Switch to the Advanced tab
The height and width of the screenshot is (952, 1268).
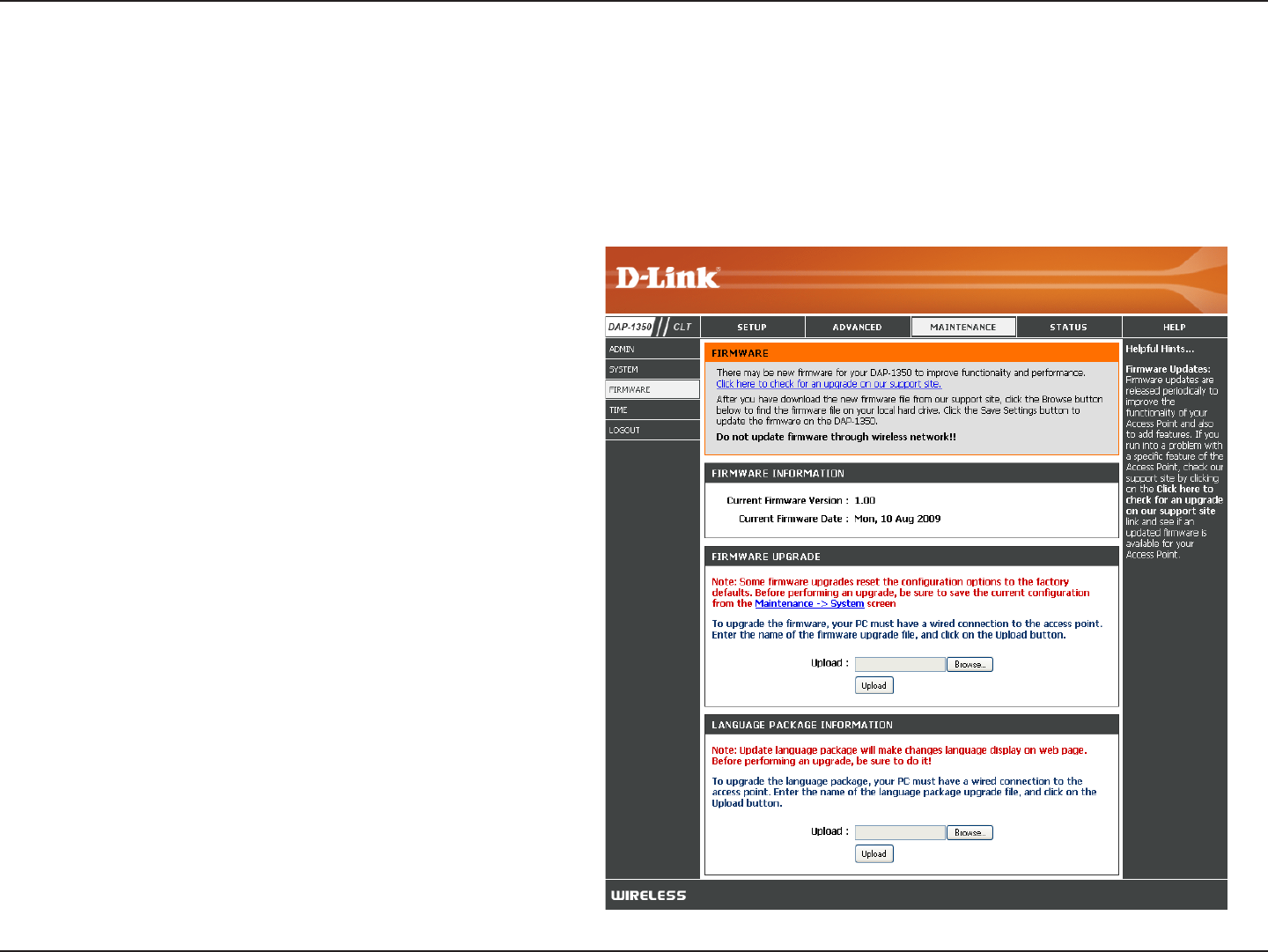point(858,327)
